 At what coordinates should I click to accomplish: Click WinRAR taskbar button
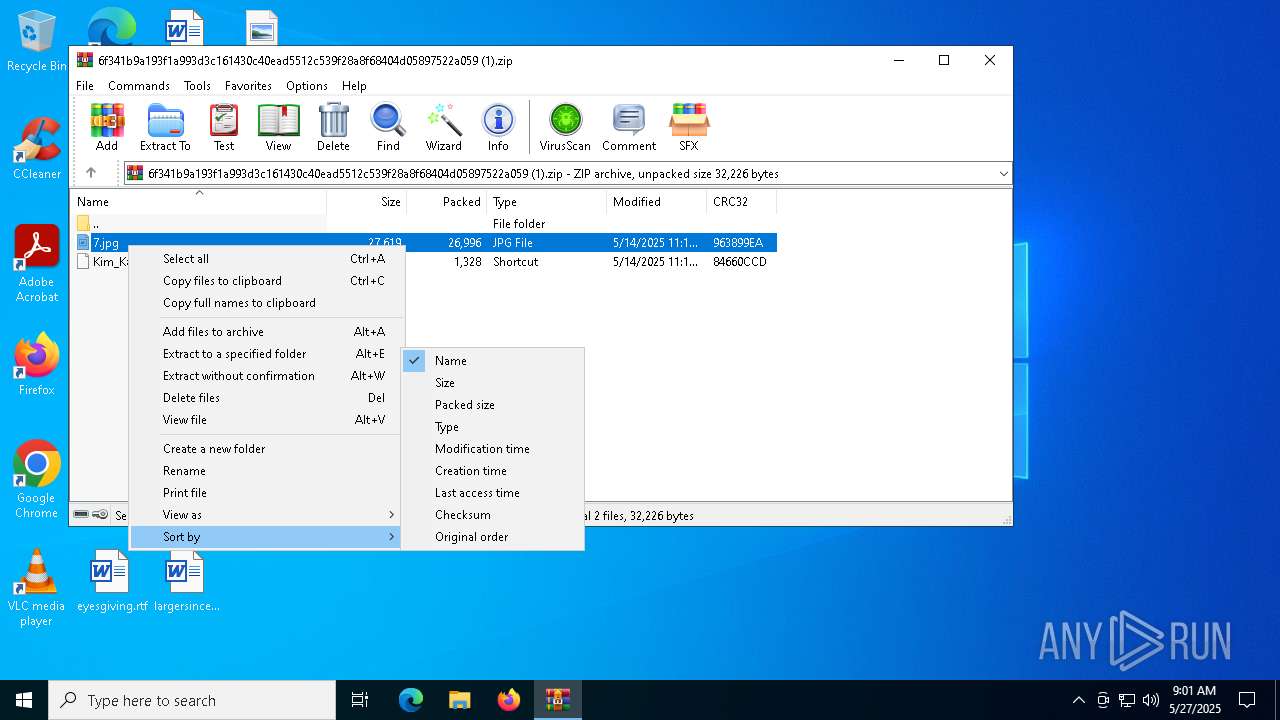[557, 700]
